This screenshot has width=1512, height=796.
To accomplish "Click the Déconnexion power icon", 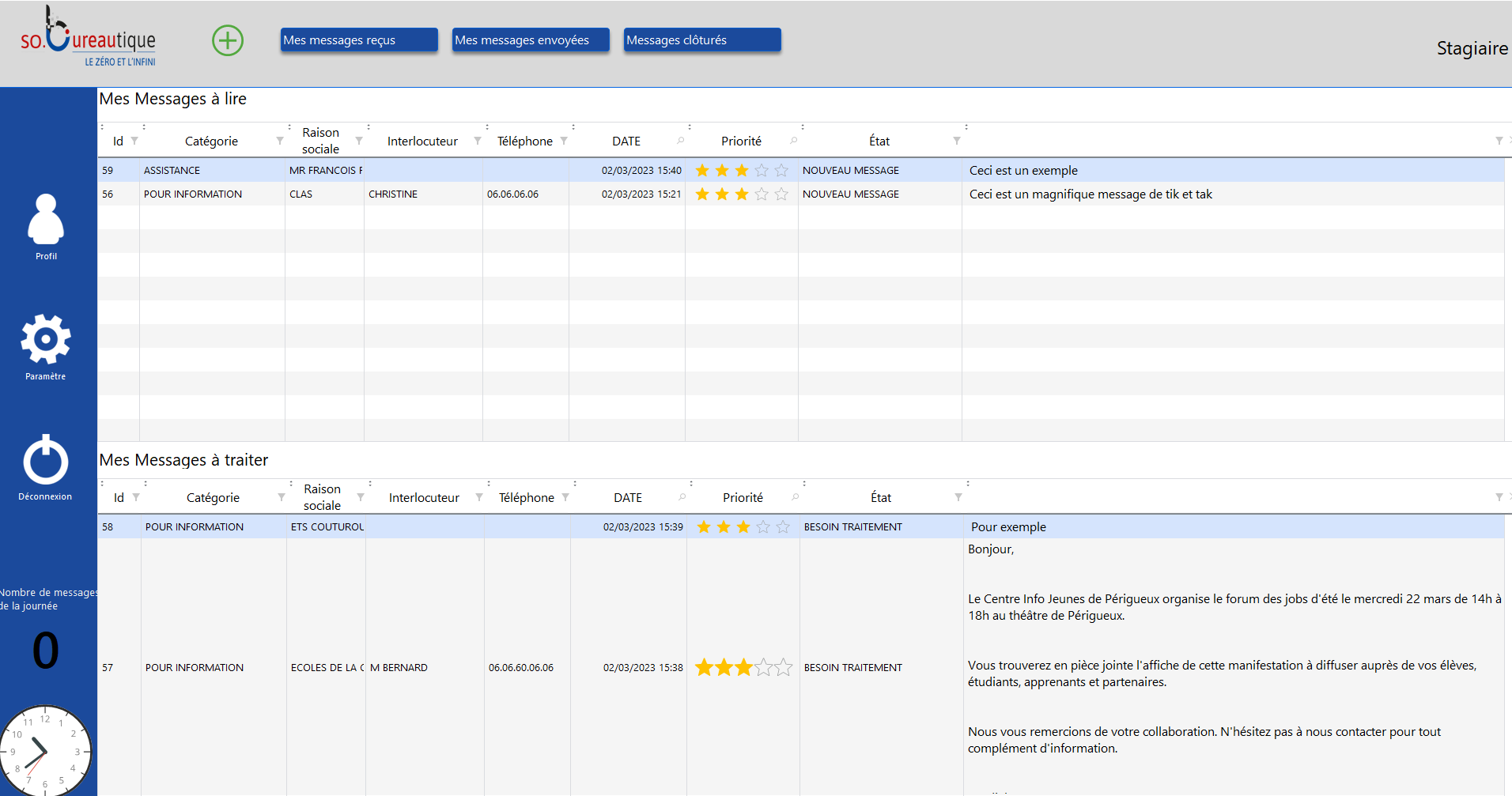I will pyautogui.click(x=46, y=460).
